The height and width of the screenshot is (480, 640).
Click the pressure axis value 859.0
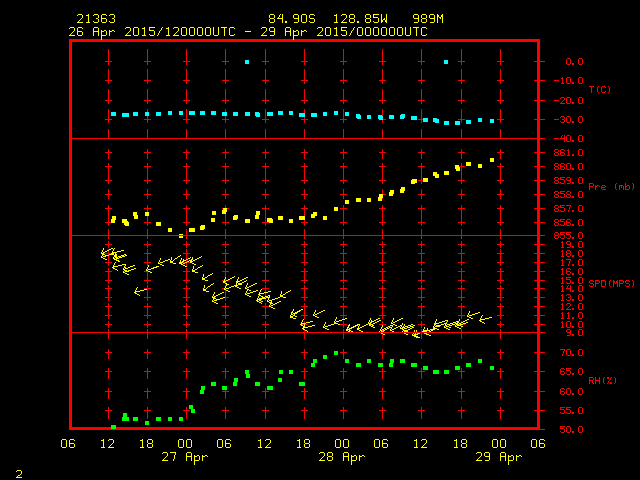pos(568,180)
